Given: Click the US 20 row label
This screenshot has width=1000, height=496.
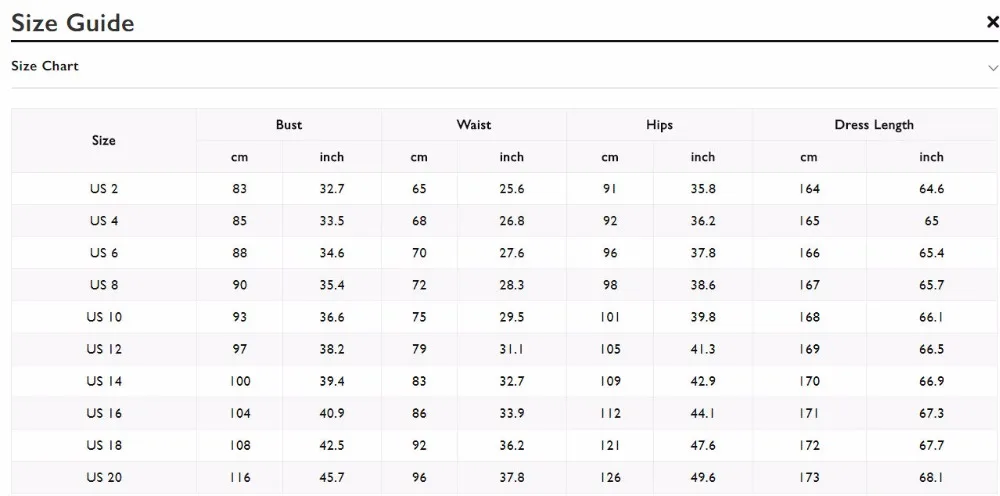Looking at the screenshot, I should (x=104, y=478).
